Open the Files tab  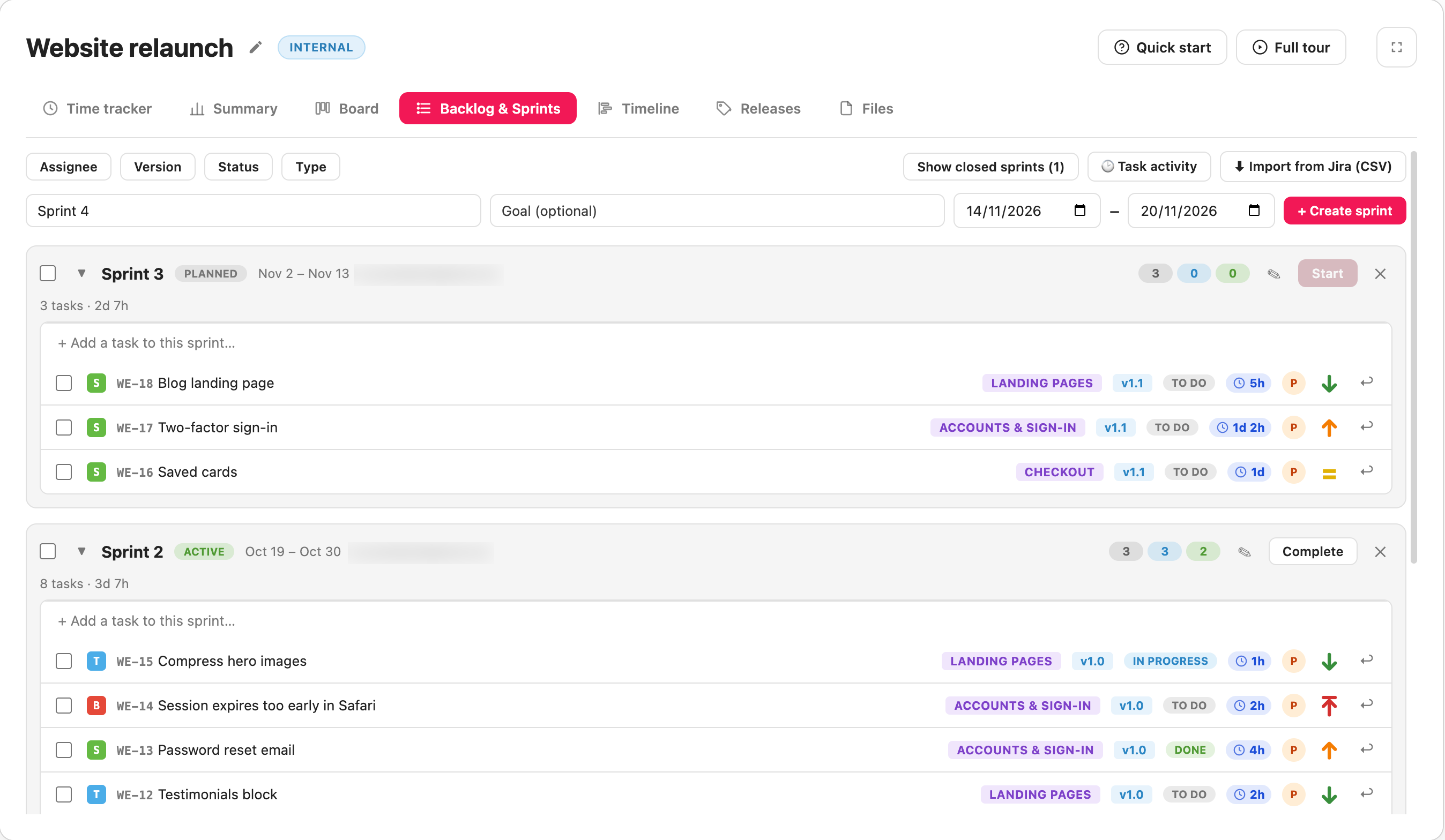(x=866, y=108)
